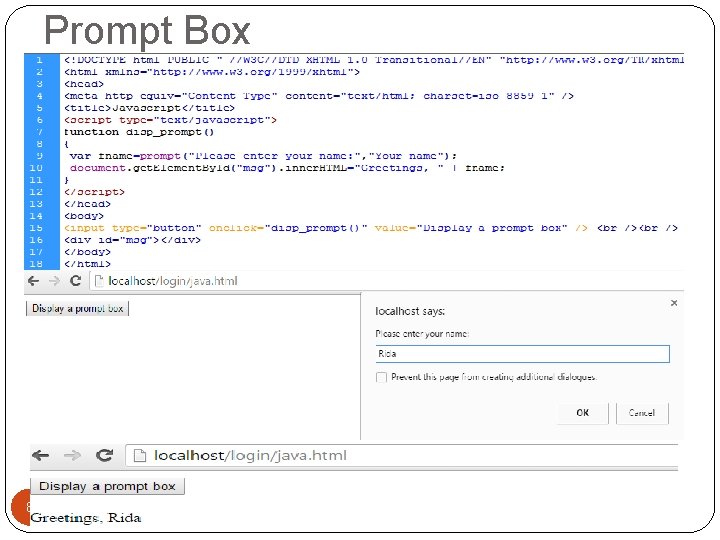Click the document.getElementById code line
The width and height of the screenshot is (720, 540).
point(287,168)
